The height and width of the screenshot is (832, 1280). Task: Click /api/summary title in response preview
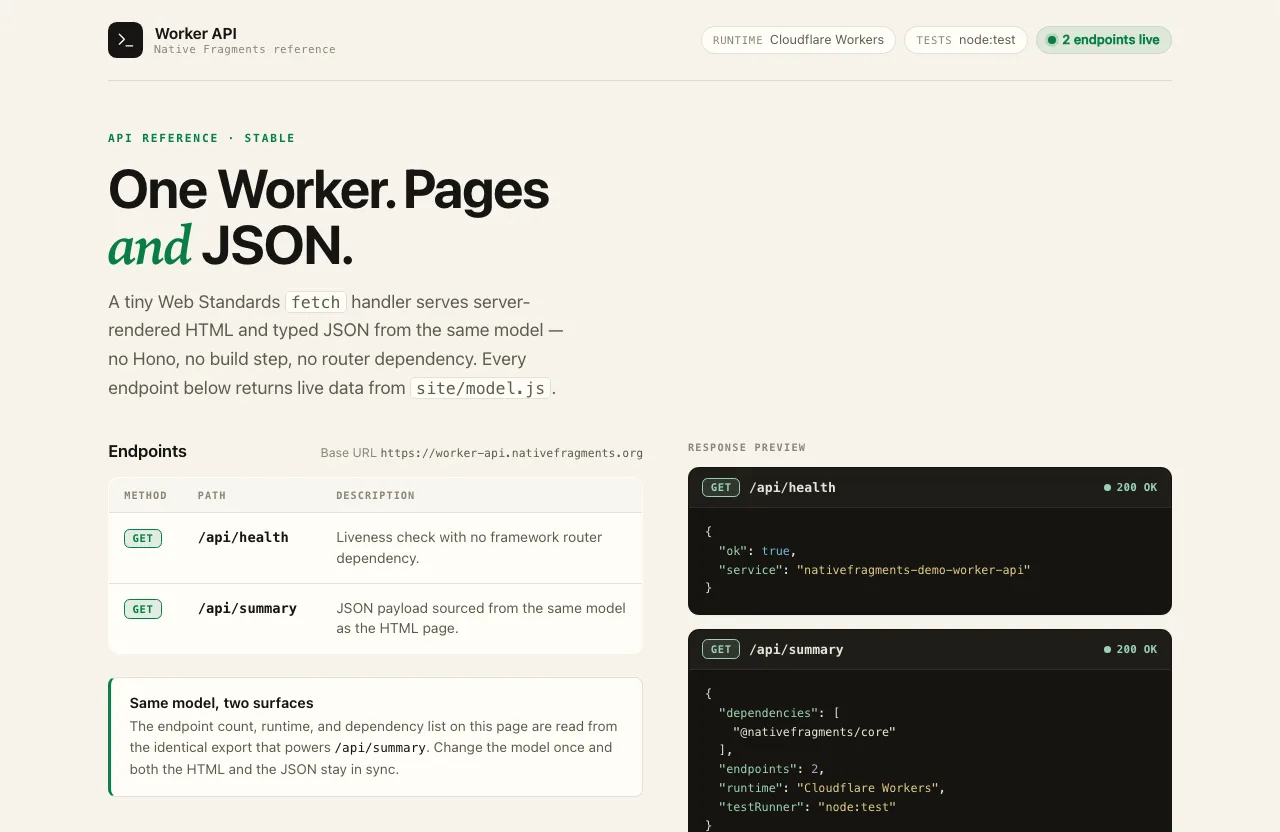pos(796,649)
